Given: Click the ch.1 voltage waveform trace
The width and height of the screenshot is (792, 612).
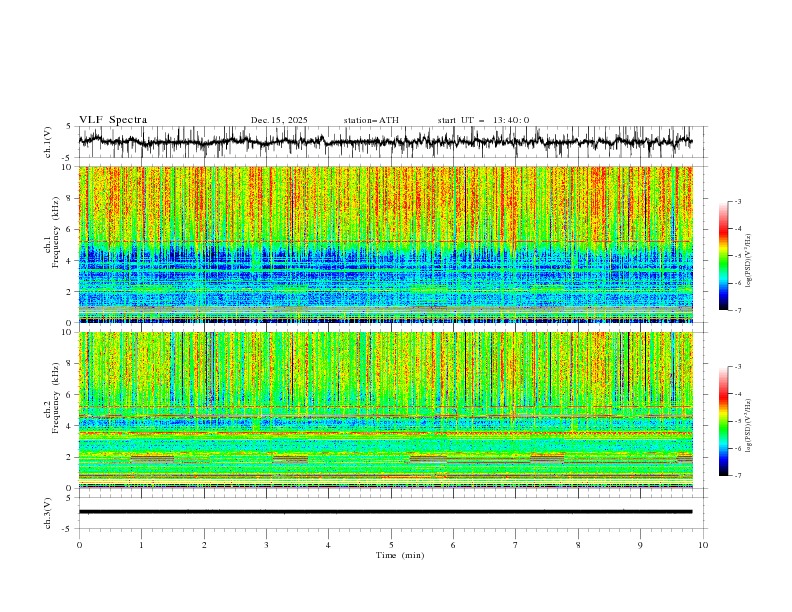Looking at the screenshot, I should coord(385,142).
